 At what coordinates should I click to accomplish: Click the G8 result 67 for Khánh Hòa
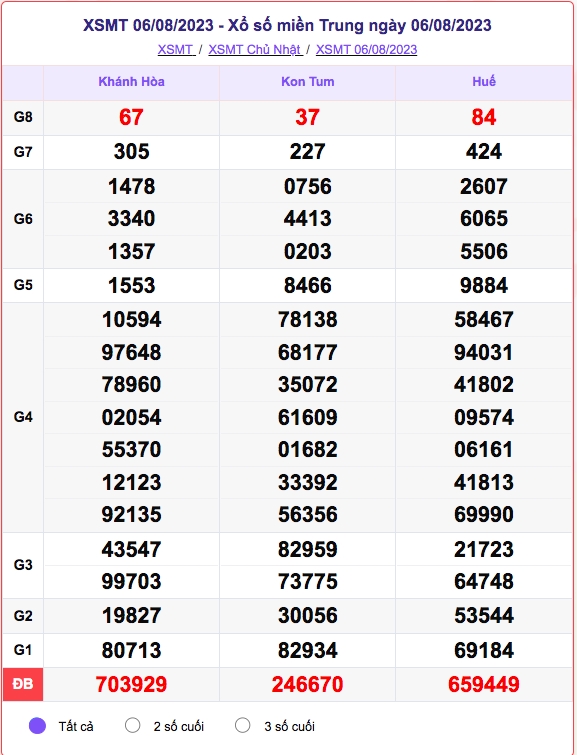pos(131,117)
